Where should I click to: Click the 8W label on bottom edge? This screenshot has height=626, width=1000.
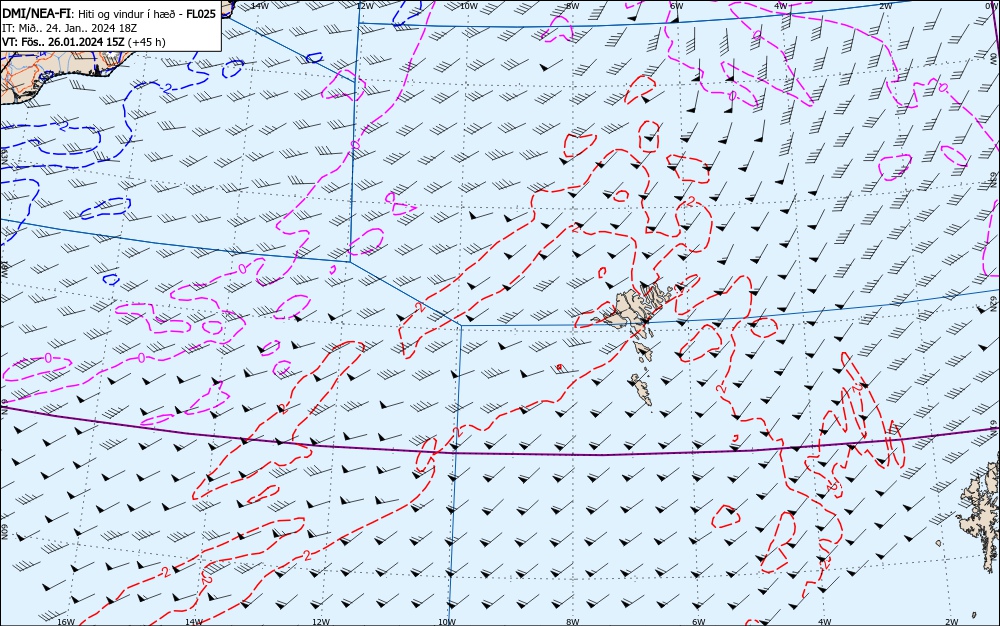pos(573,622)
